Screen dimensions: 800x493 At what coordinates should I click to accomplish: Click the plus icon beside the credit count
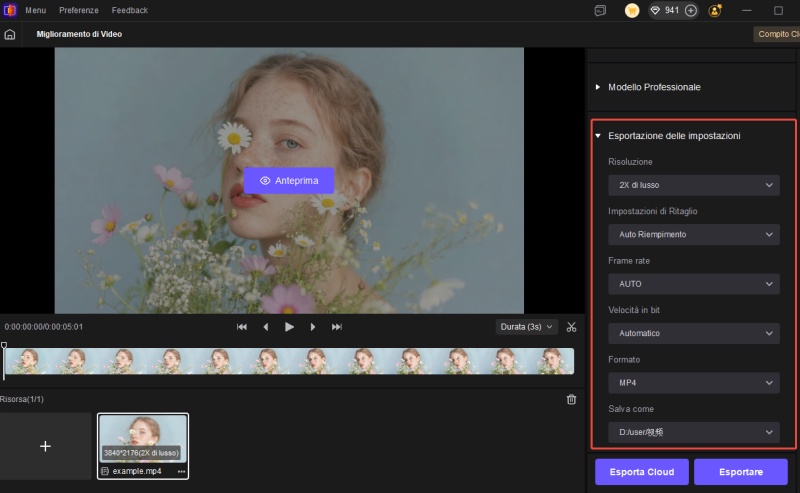click(690, 10)
